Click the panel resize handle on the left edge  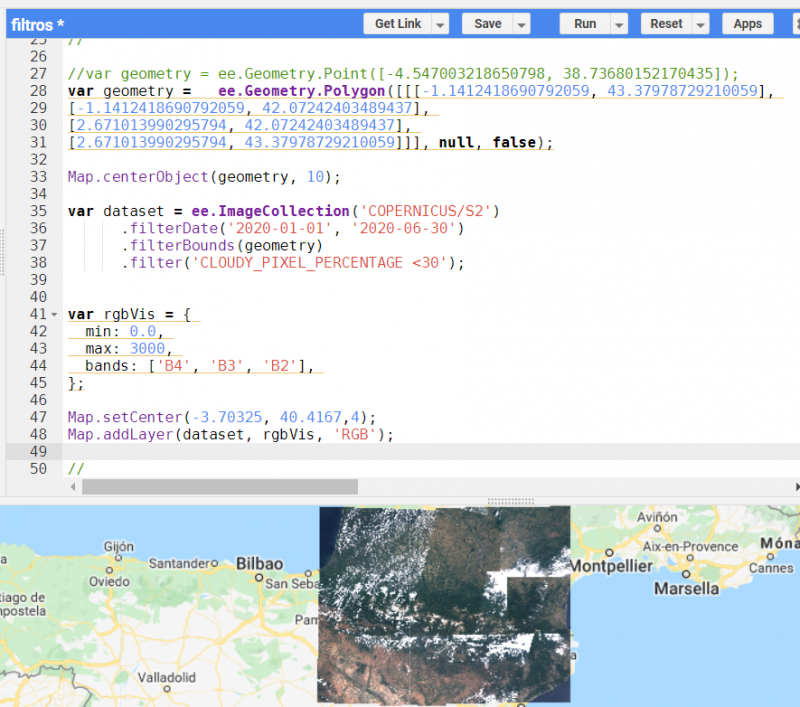point(4,254)
